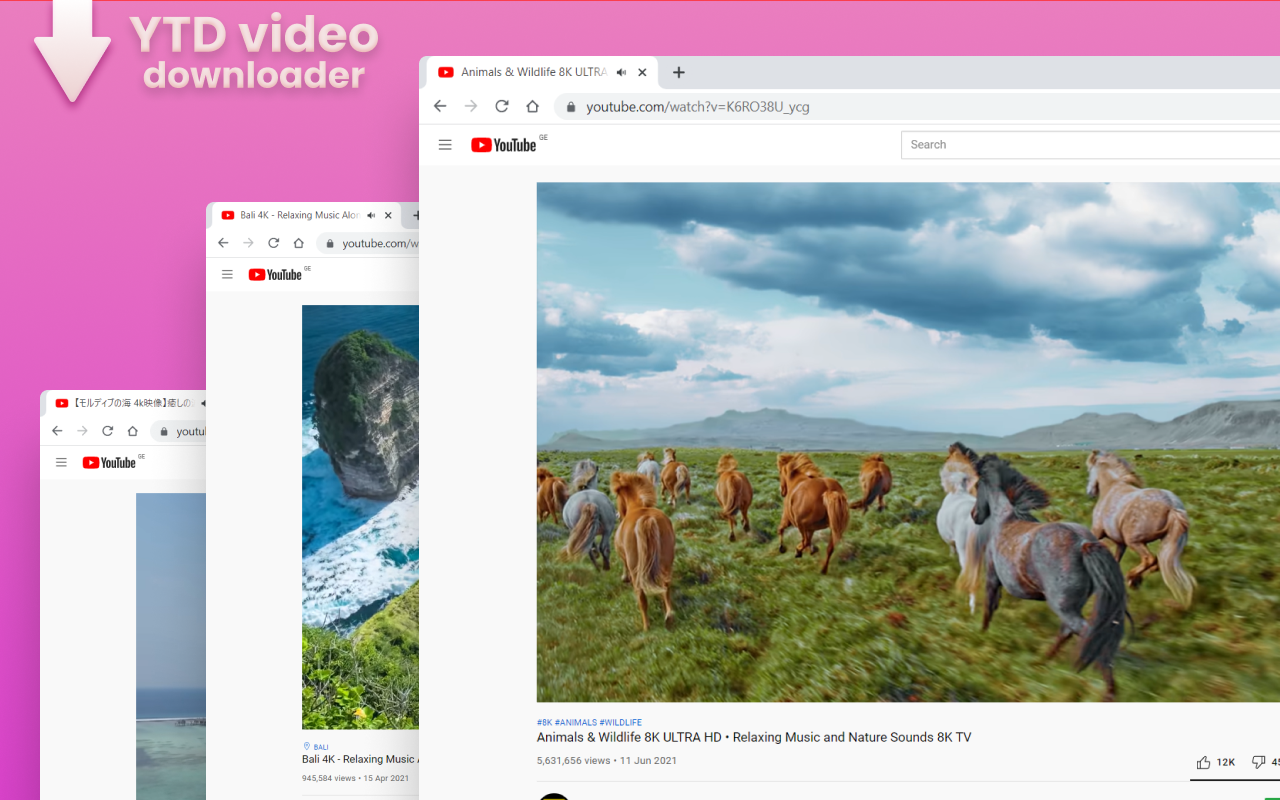The height and width of the screenshot is (800, 1280).
Task: Click the Bali 4K - Relaxing Music video title
Action: pyautogui.click(x=360, y=759)
